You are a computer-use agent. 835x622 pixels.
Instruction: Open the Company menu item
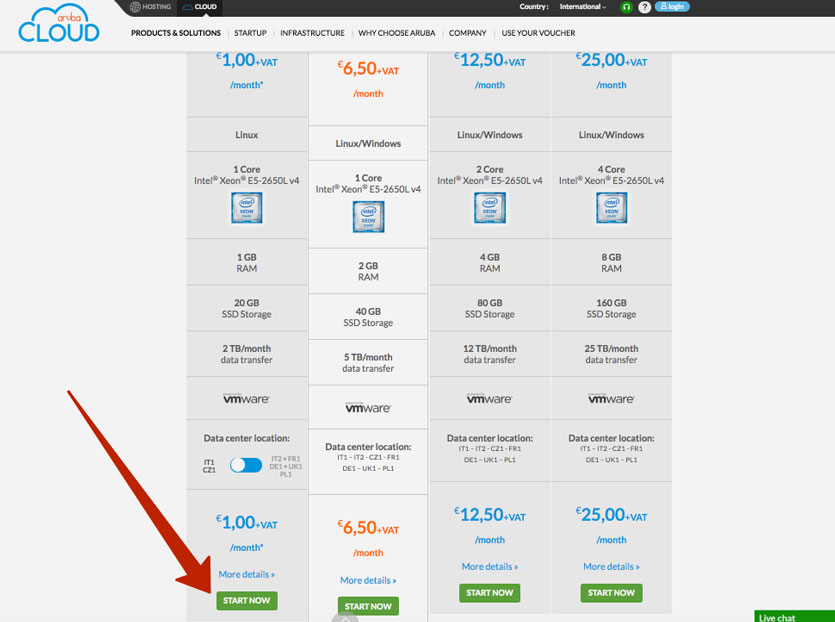(x=468, y=33)
